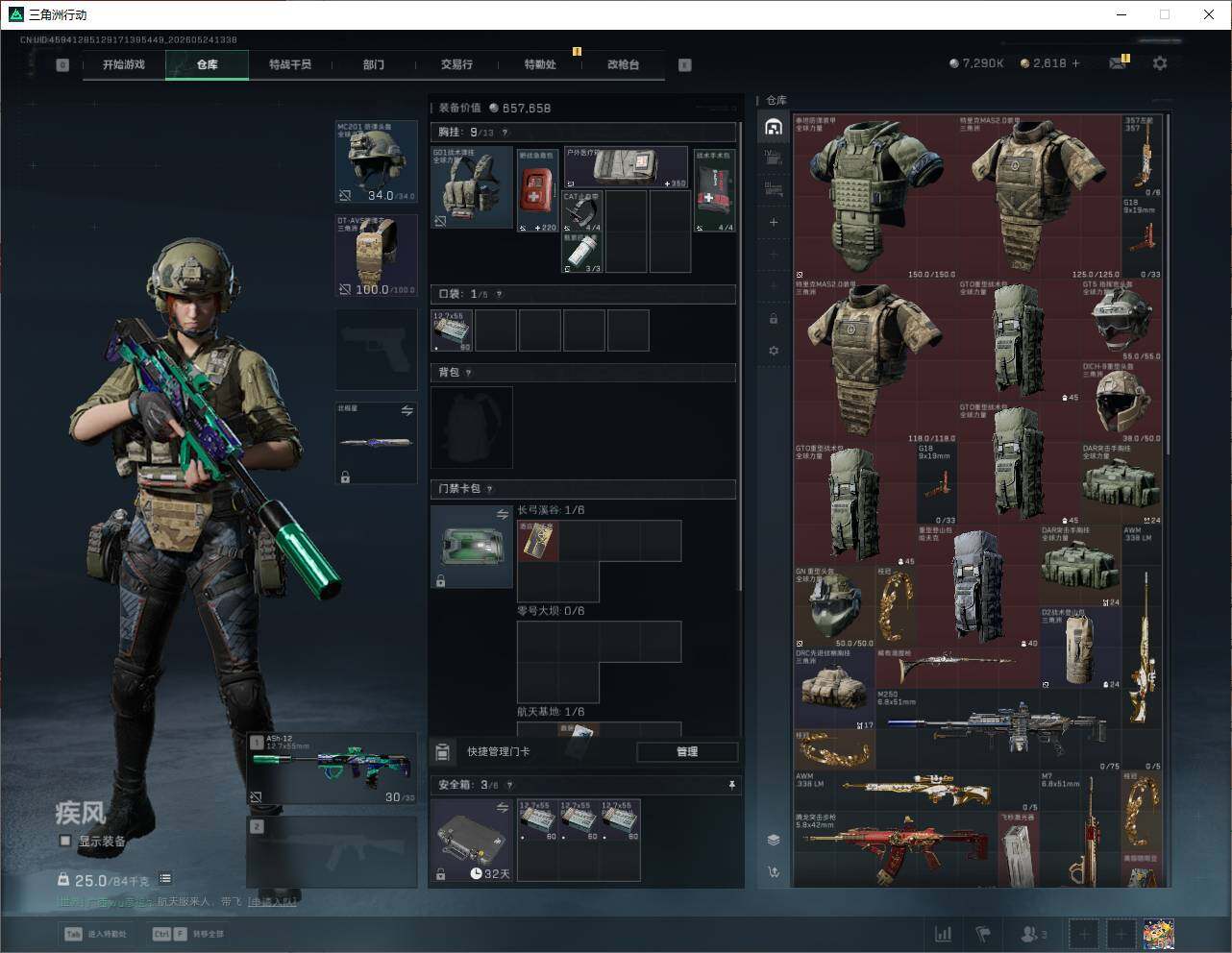Screen dimensions: 1232x953
Task: Click the empty pistol slot
Action: [x=376, y=349]
